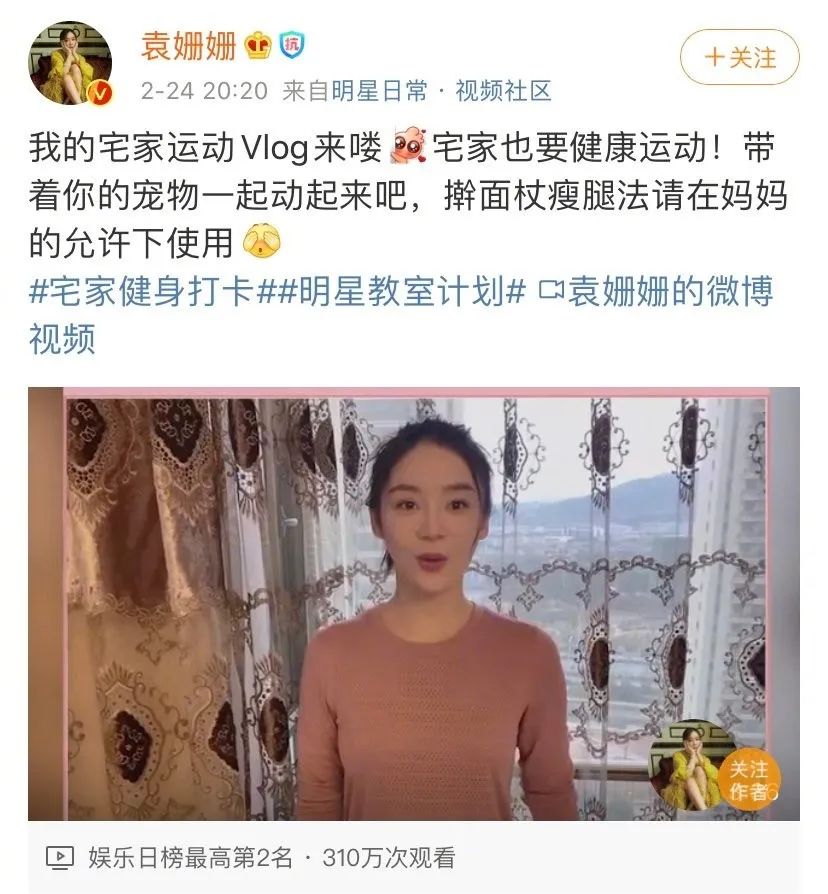
Task: Follow the user with +关注 button
Action: [740, 57]
